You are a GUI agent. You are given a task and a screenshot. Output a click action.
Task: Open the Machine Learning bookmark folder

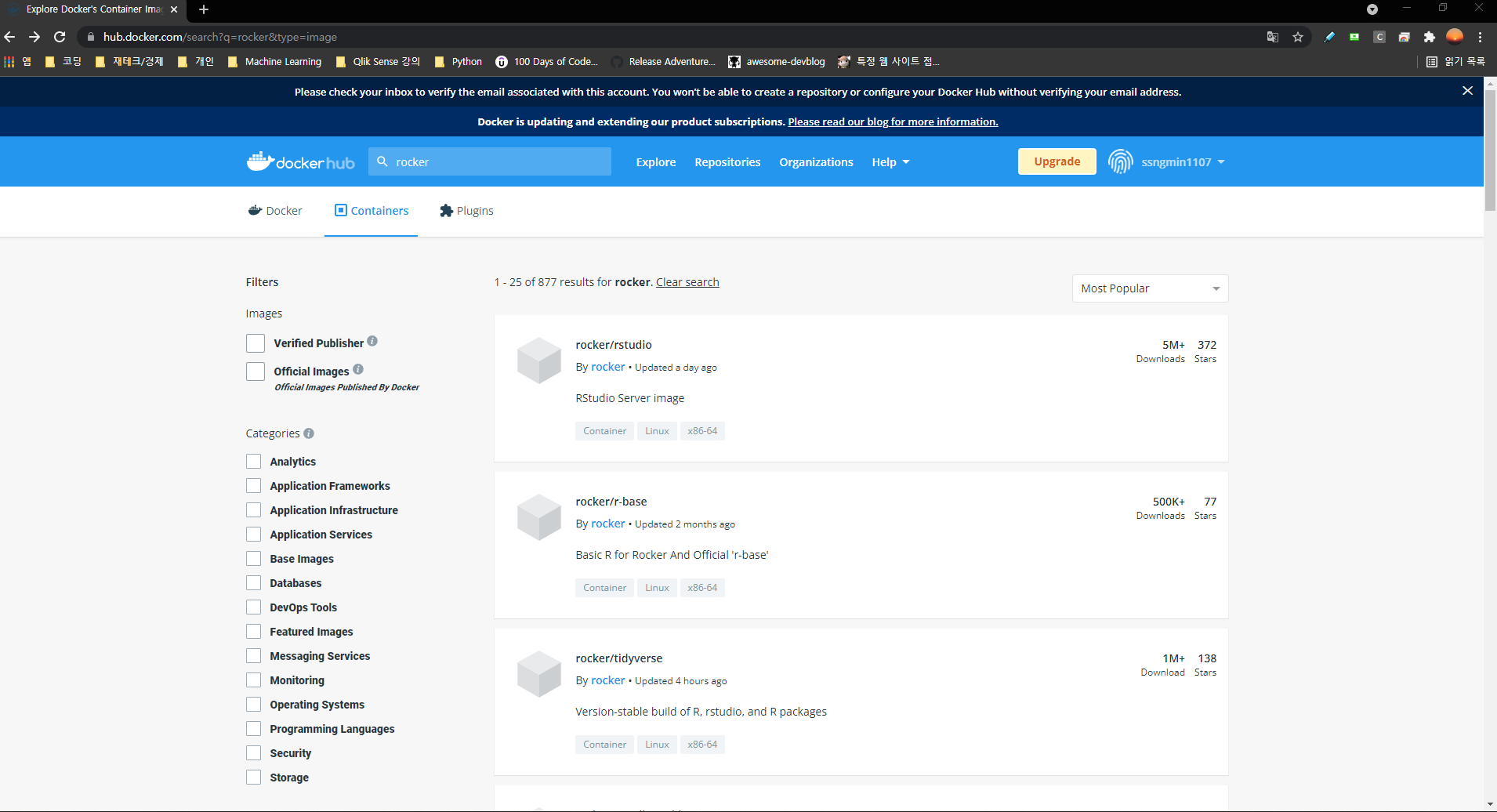(x=275, y=61)
